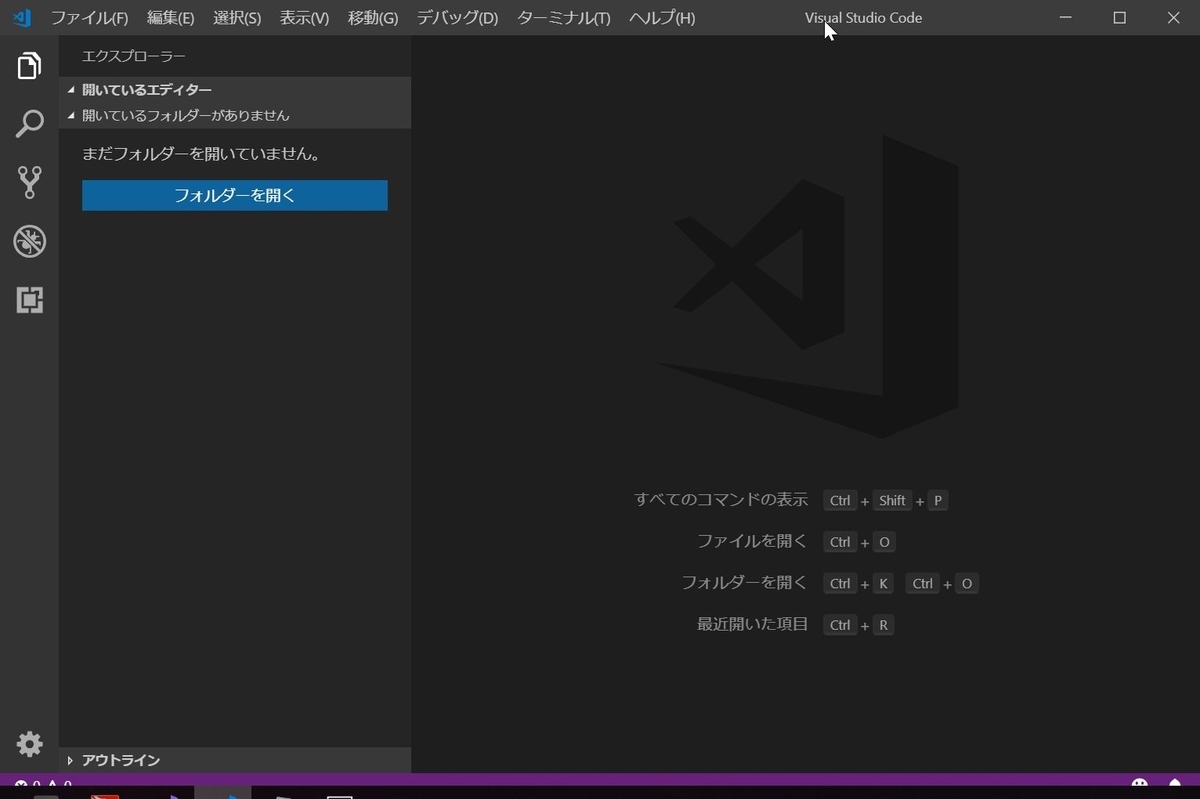Click the VS Code logo in the title bar
The width and height of the screenshot is (1200, 799).
[x=20, y=17]
